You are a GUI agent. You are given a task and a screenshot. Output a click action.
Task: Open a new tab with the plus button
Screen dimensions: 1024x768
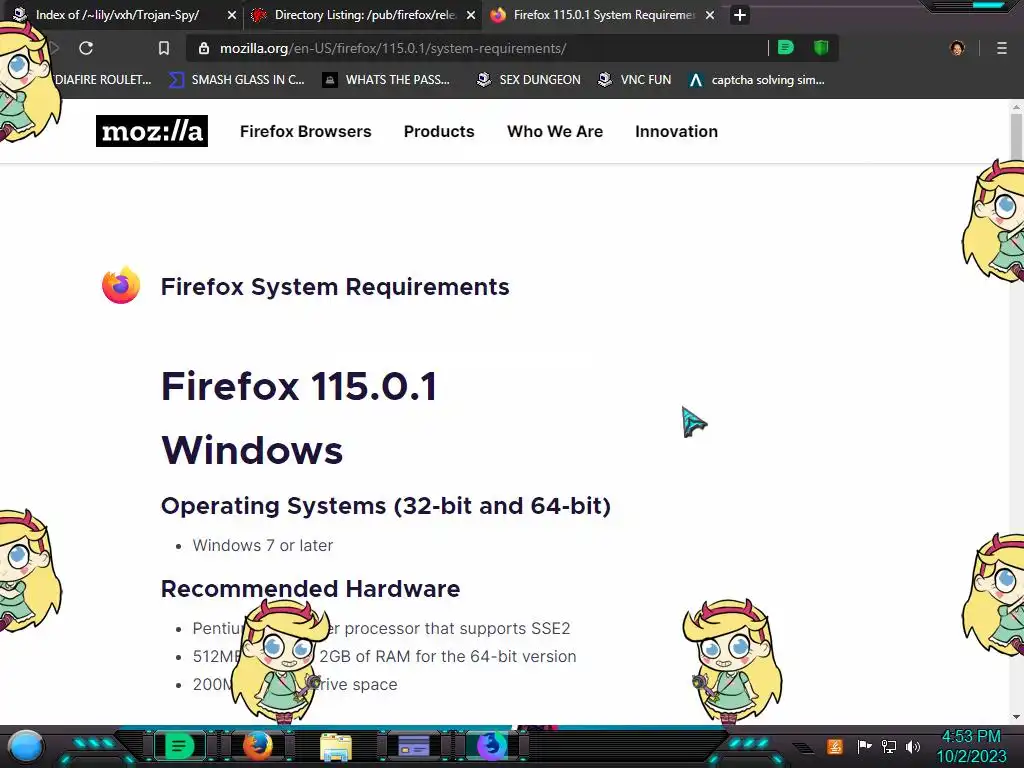point(739,15)
